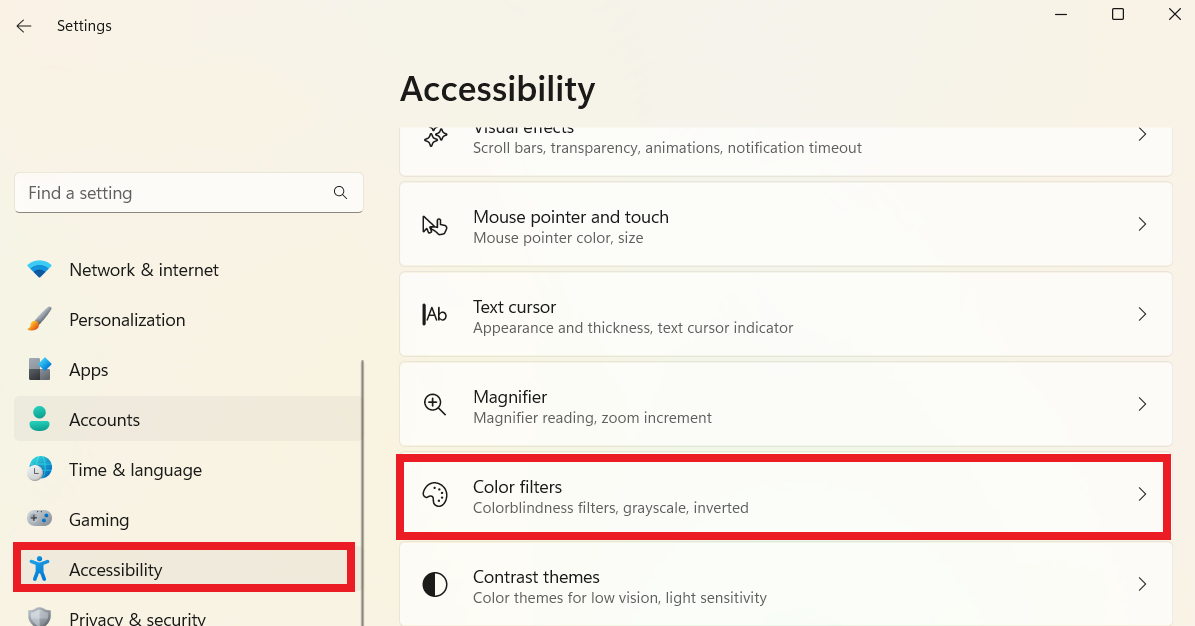The image size is (1195, 626).
Task: Click the sidebar vertical scrollbar
Action: tap(362, 480)
